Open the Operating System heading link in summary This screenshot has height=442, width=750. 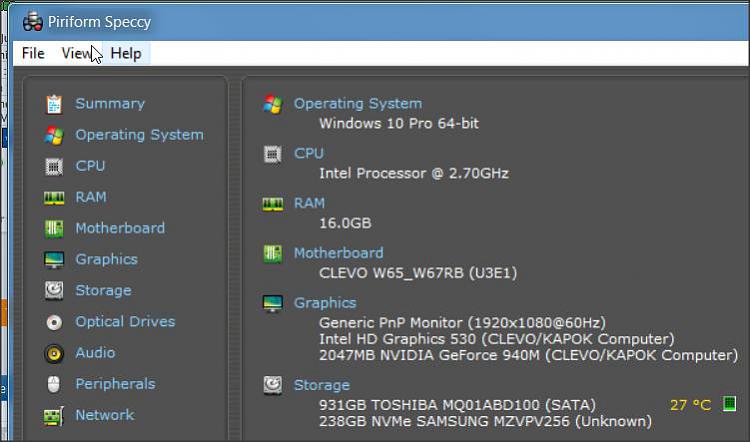pyautogui.click(x=358, y=103)
